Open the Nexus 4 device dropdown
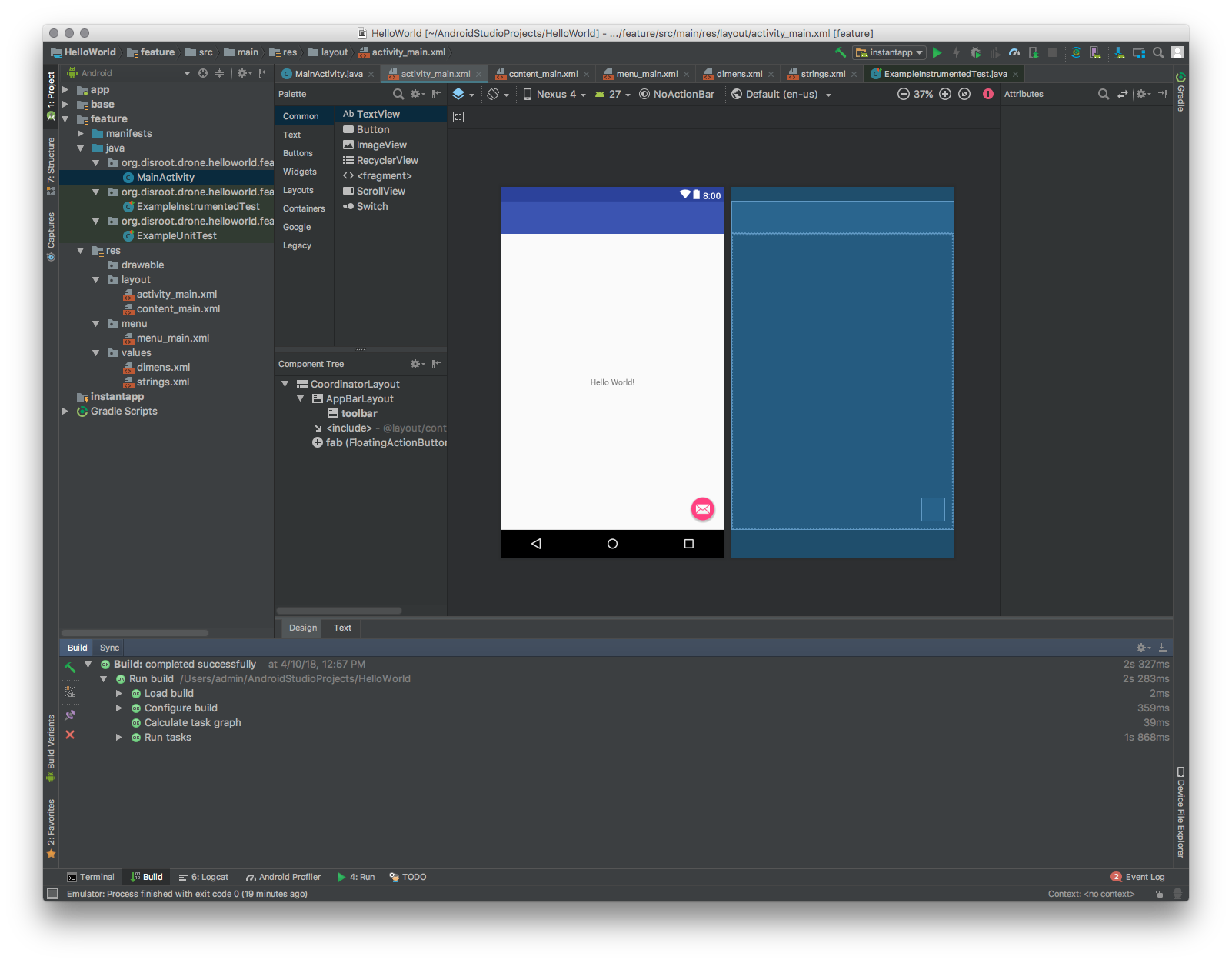The height and width of the screenshot is (963, 1232). [555, 95]
